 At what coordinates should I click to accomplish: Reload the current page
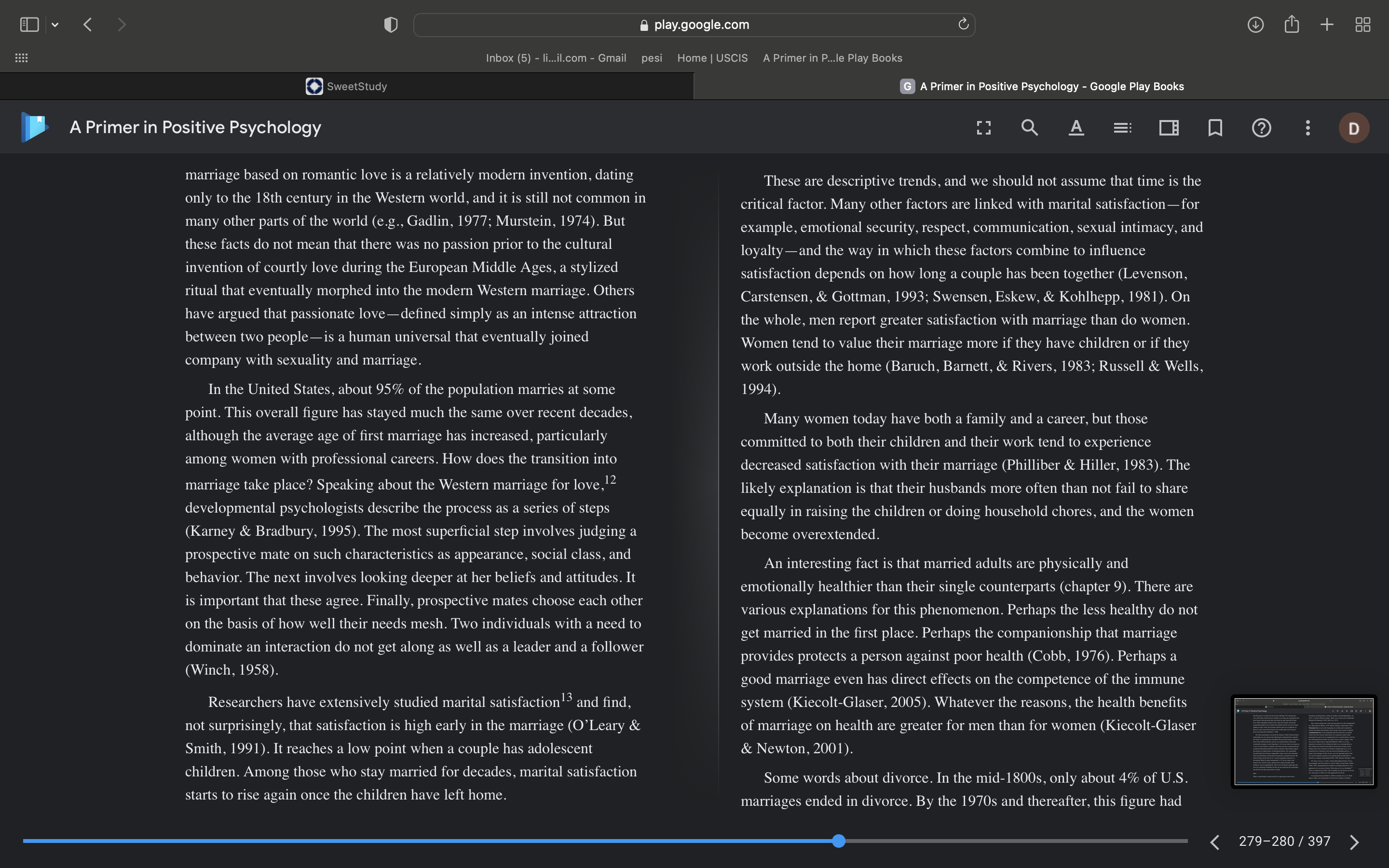pyautogui.click(x=963, y=24)
